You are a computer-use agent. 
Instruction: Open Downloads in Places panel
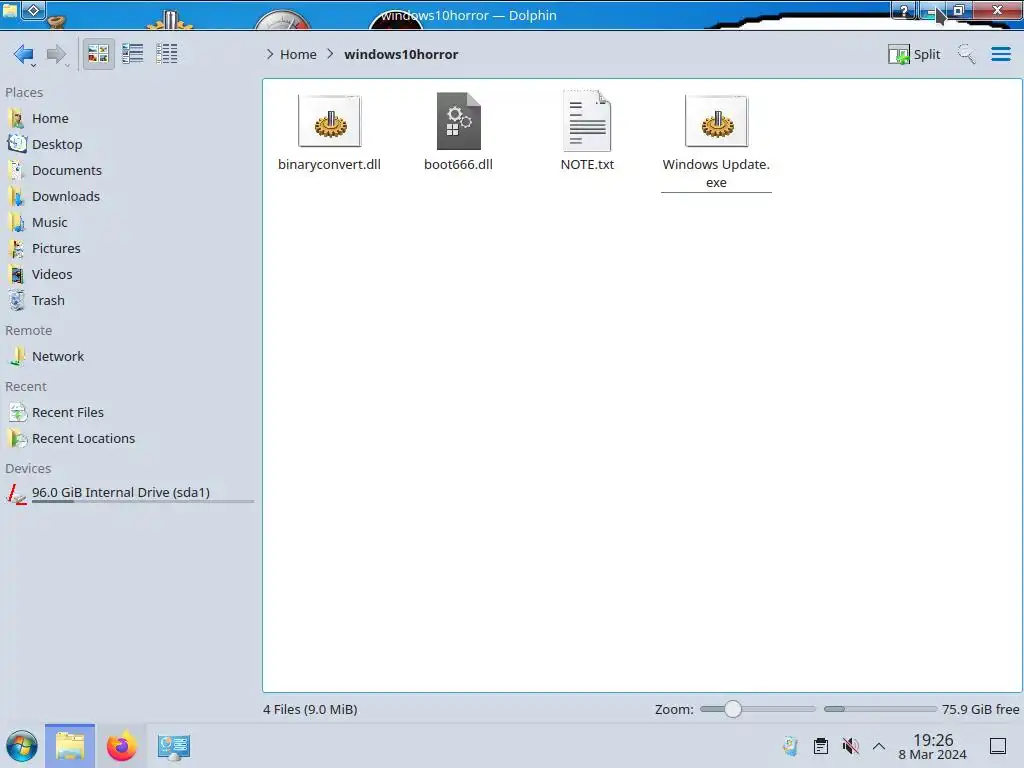pos(129,197)
